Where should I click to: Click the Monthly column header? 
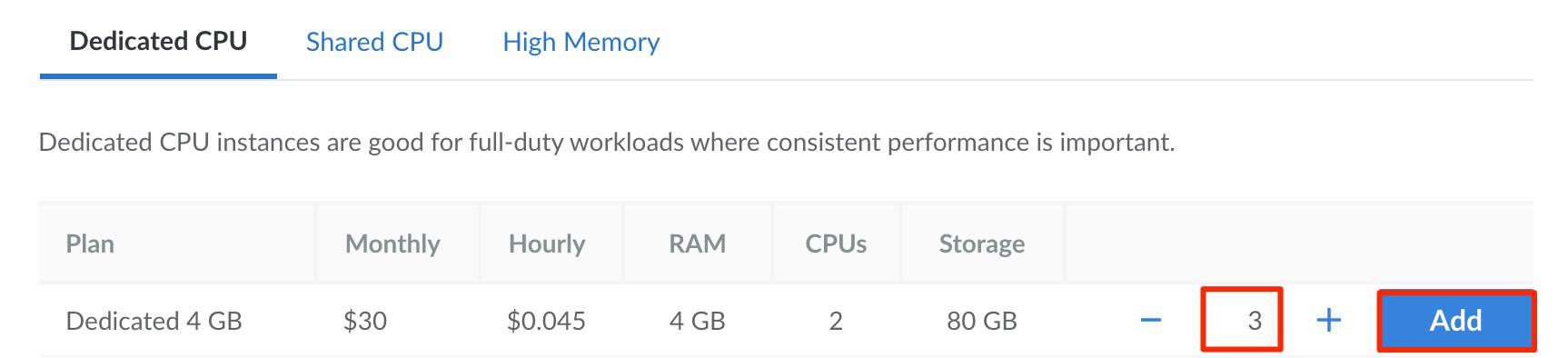click(392, 244)
